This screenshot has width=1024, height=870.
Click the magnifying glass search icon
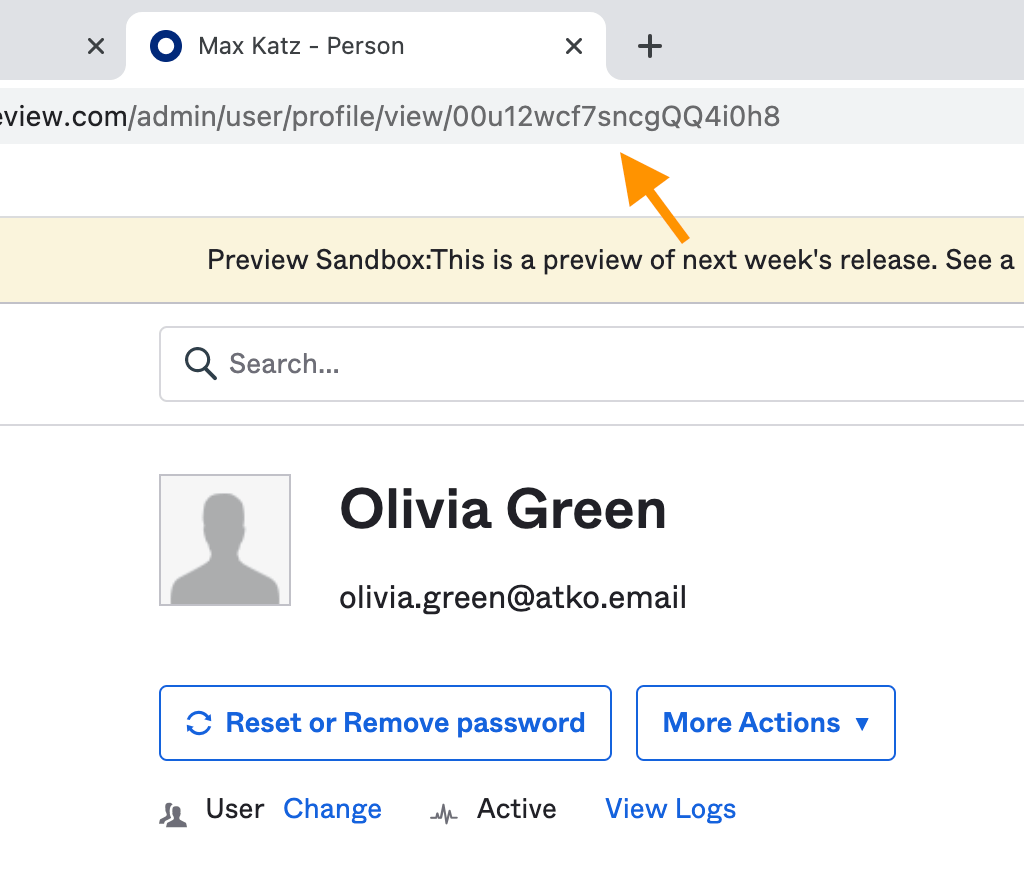(x=201, y=364)
